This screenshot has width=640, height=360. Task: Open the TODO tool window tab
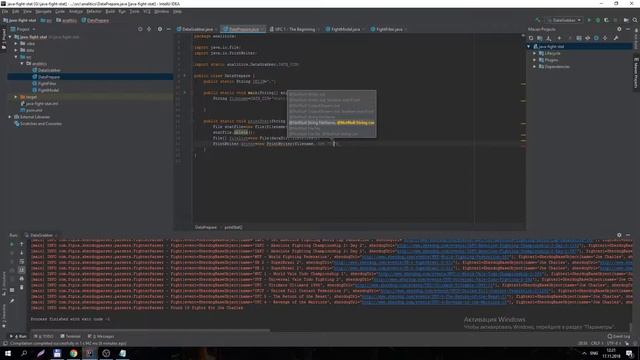point(44,336)
